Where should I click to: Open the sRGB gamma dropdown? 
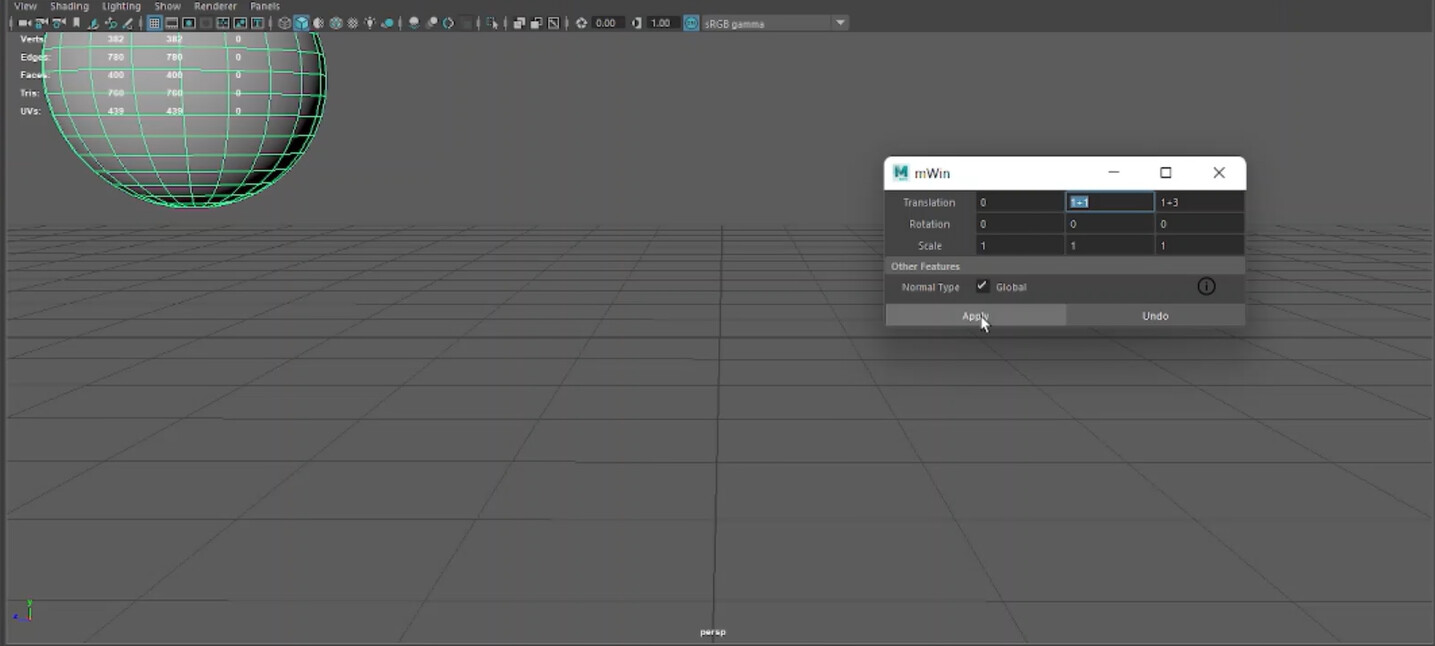[x=838, y=22]
